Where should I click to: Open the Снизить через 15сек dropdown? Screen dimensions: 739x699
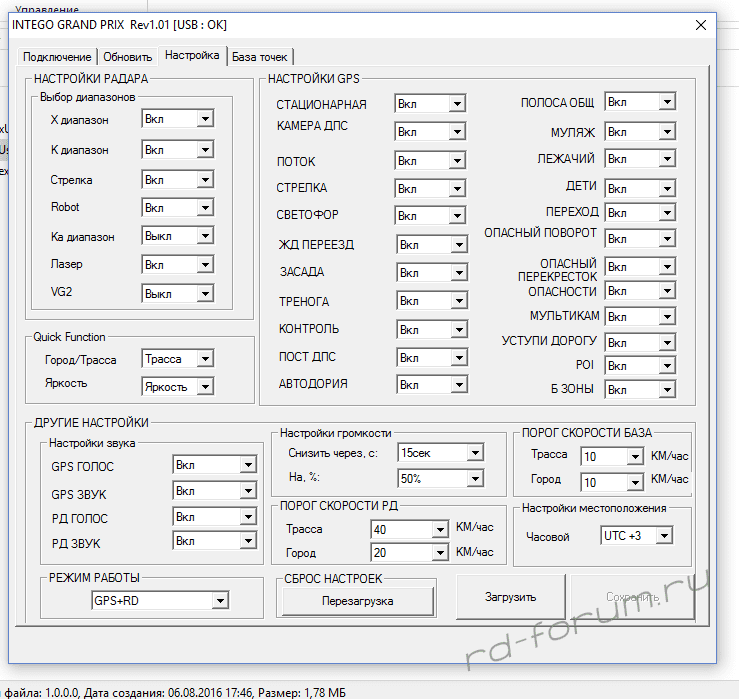pos(441,452)
